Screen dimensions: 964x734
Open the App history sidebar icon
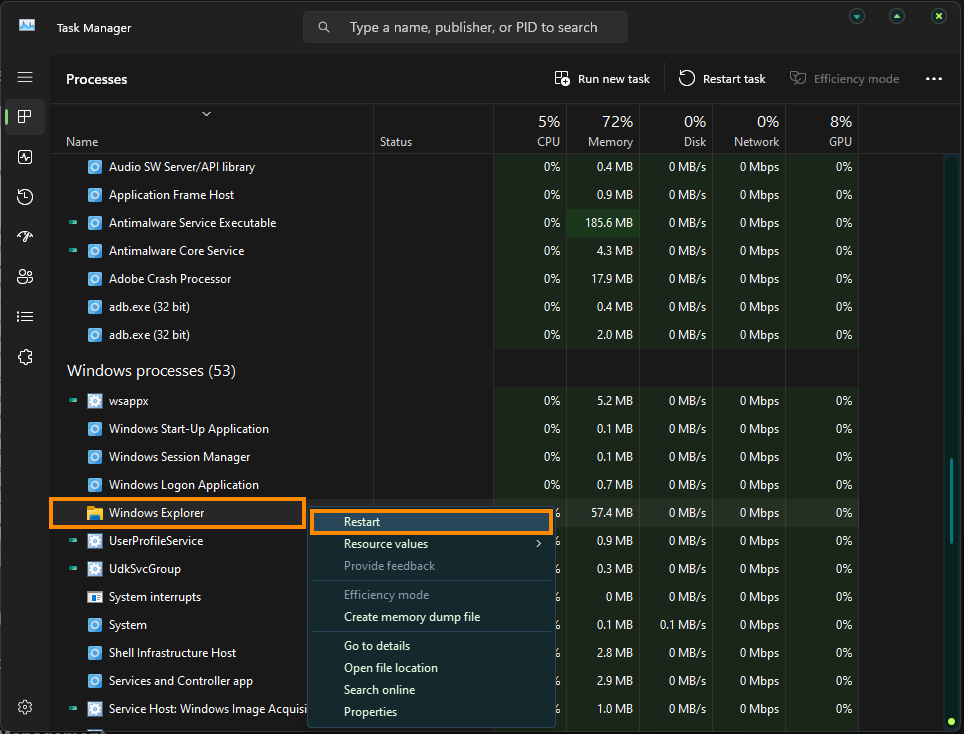(x=25, y=197)
